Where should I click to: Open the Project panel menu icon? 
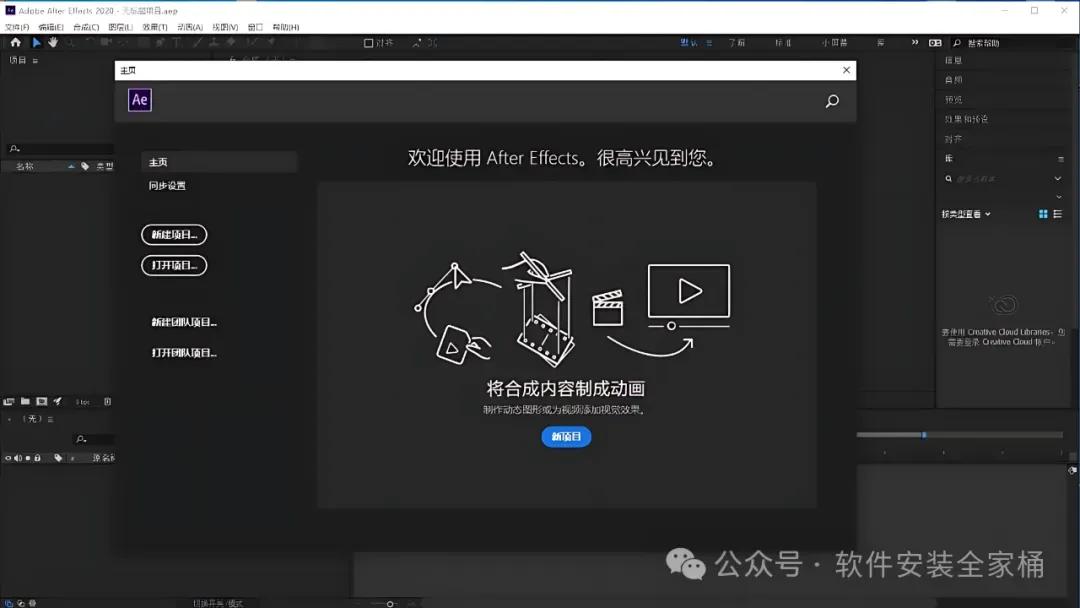click(35, 61)
